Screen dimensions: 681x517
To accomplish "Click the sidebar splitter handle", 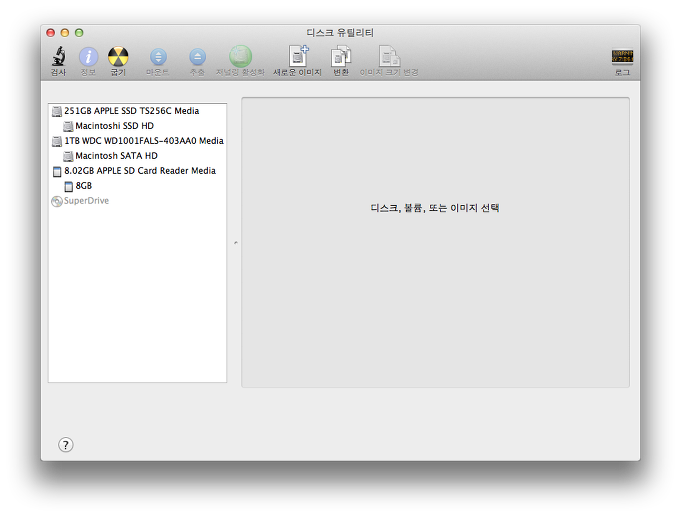I will [x=235, y=242].
